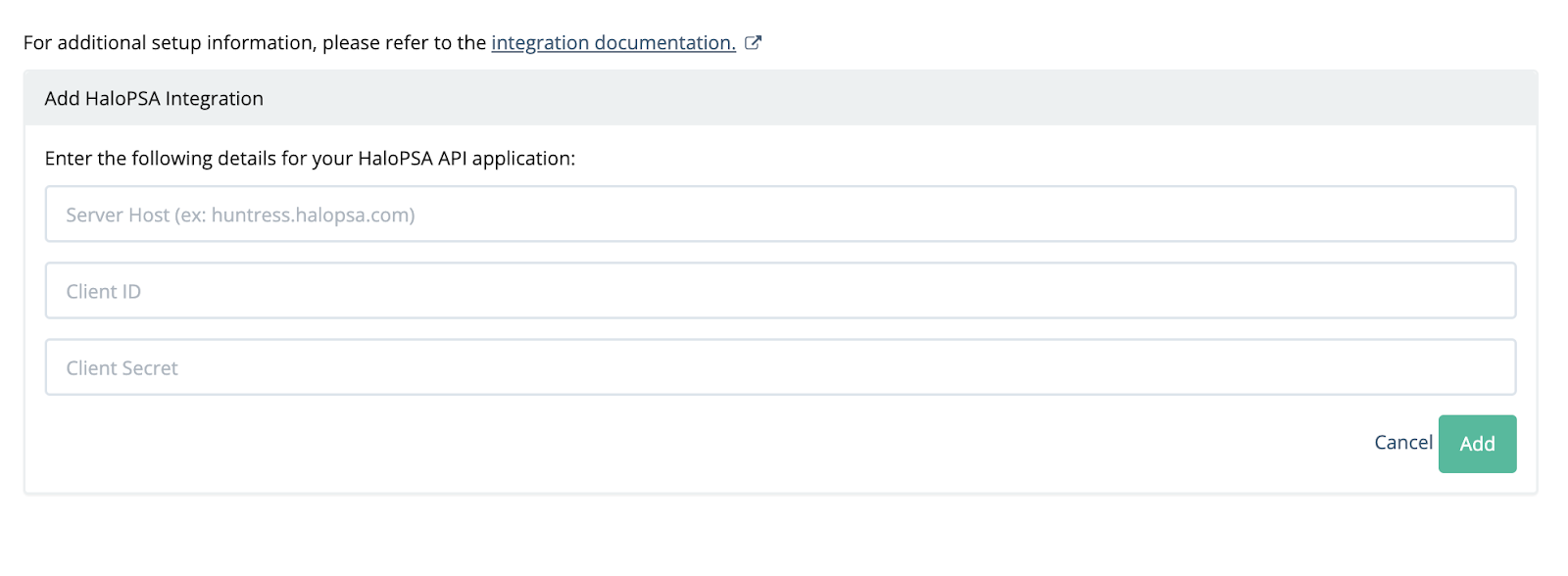Click the 'For additional setup information' sentence
Viewport: 1568px width, 576px height.
pyautogui.click(x=255, y=43)
